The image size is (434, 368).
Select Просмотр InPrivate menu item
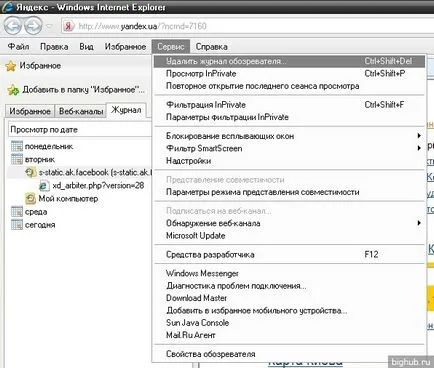pyautogui.click(x=289, y=74)
